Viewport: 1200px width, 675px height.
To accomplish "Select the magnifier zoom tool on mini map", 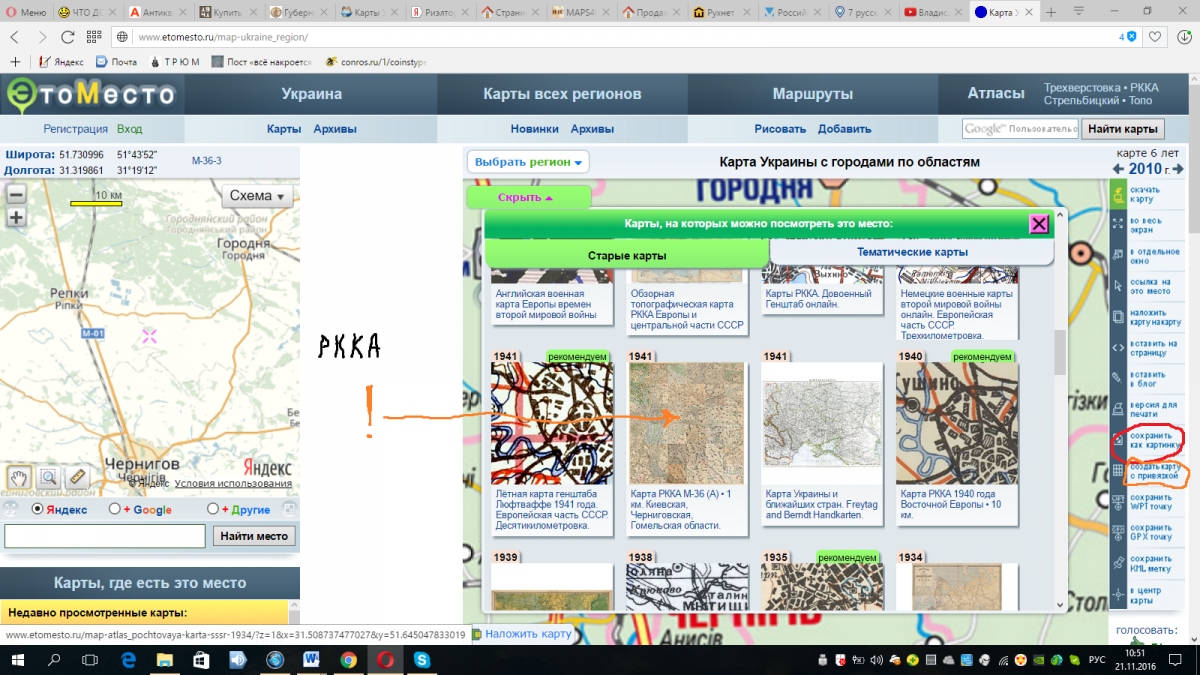I will point(48,477).
